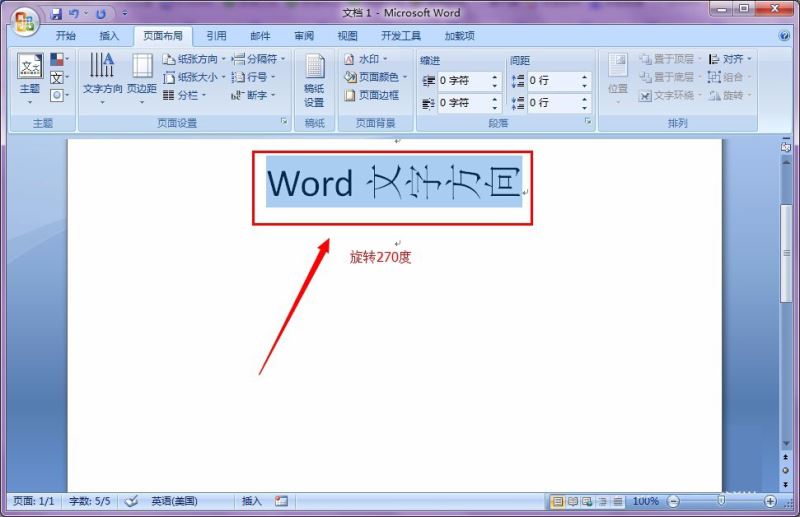Open the 插入 tab
Screen dimensions: 800x517
(x=109, y=36)
